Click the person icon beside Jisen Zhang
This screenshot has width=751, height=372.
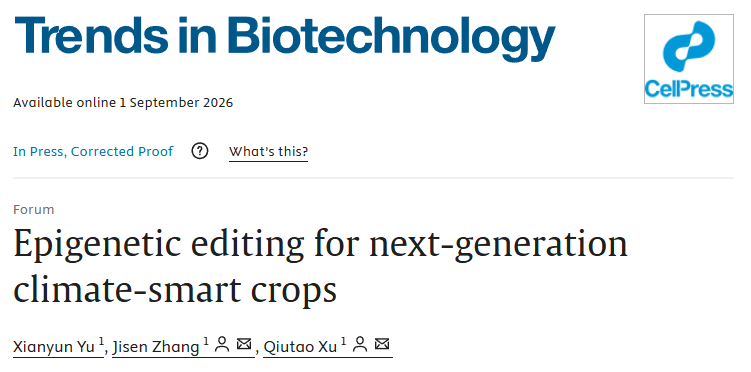[222, 344]
